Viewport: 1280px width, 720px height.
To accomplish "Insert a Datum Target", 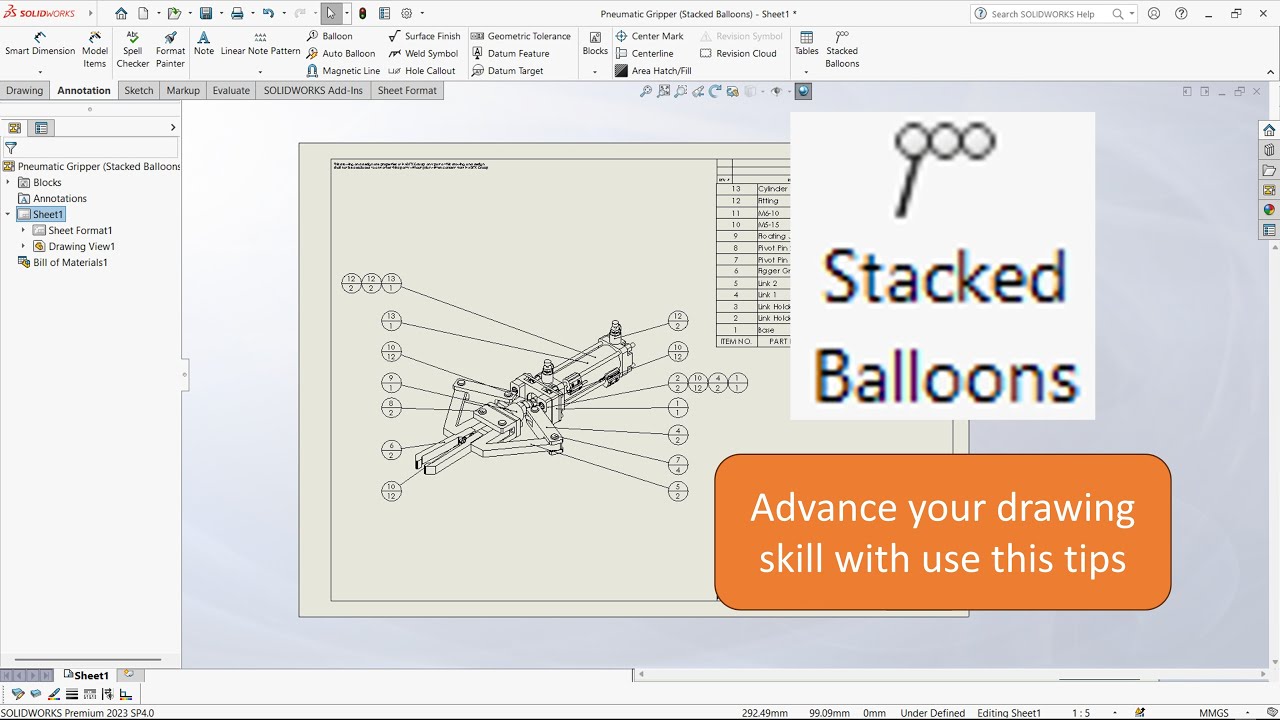I will pos(507,71).
